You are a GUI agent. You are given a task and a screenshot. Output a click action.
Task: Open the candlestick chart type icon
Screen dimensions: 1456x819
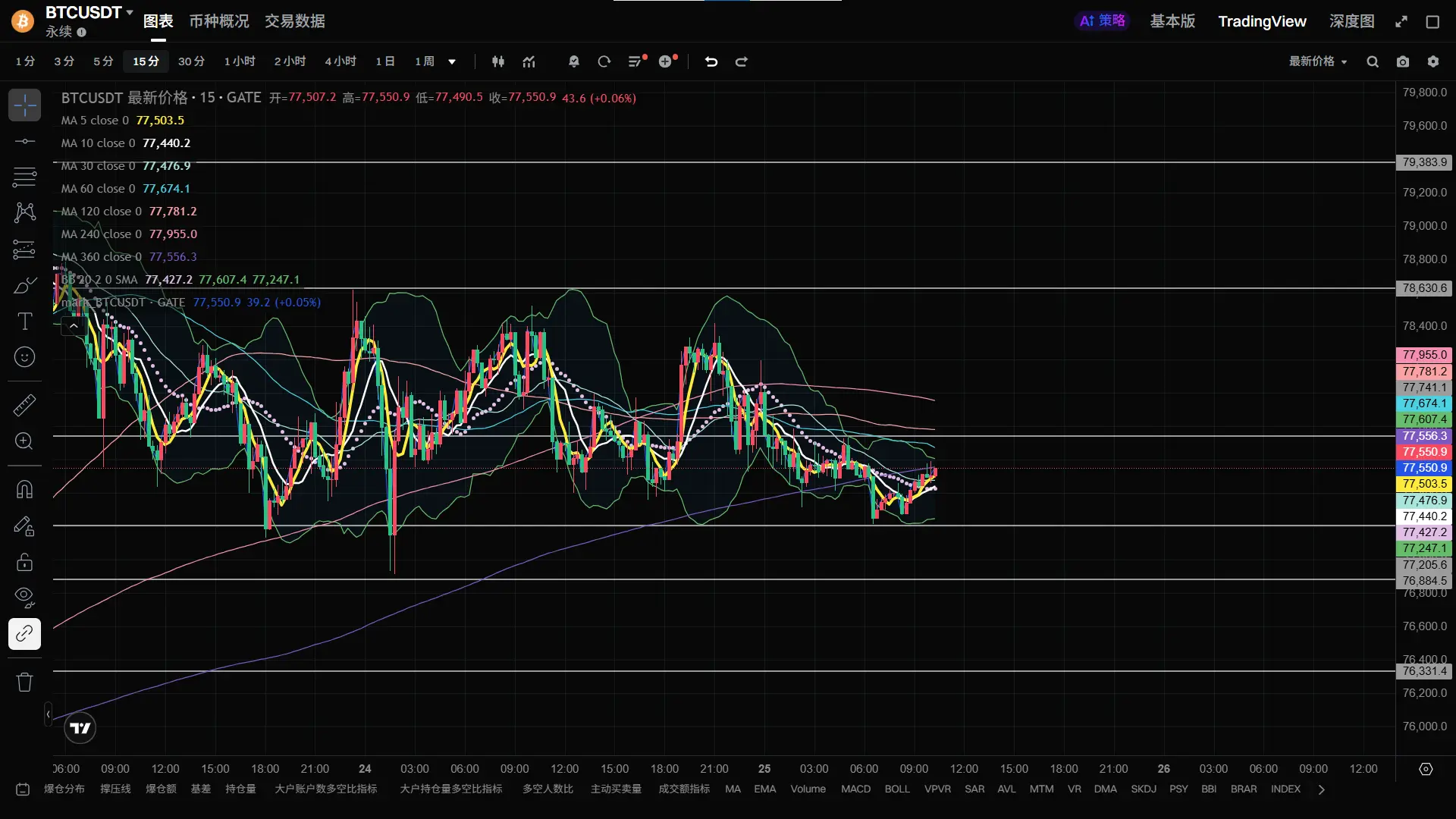pos(498,61)
